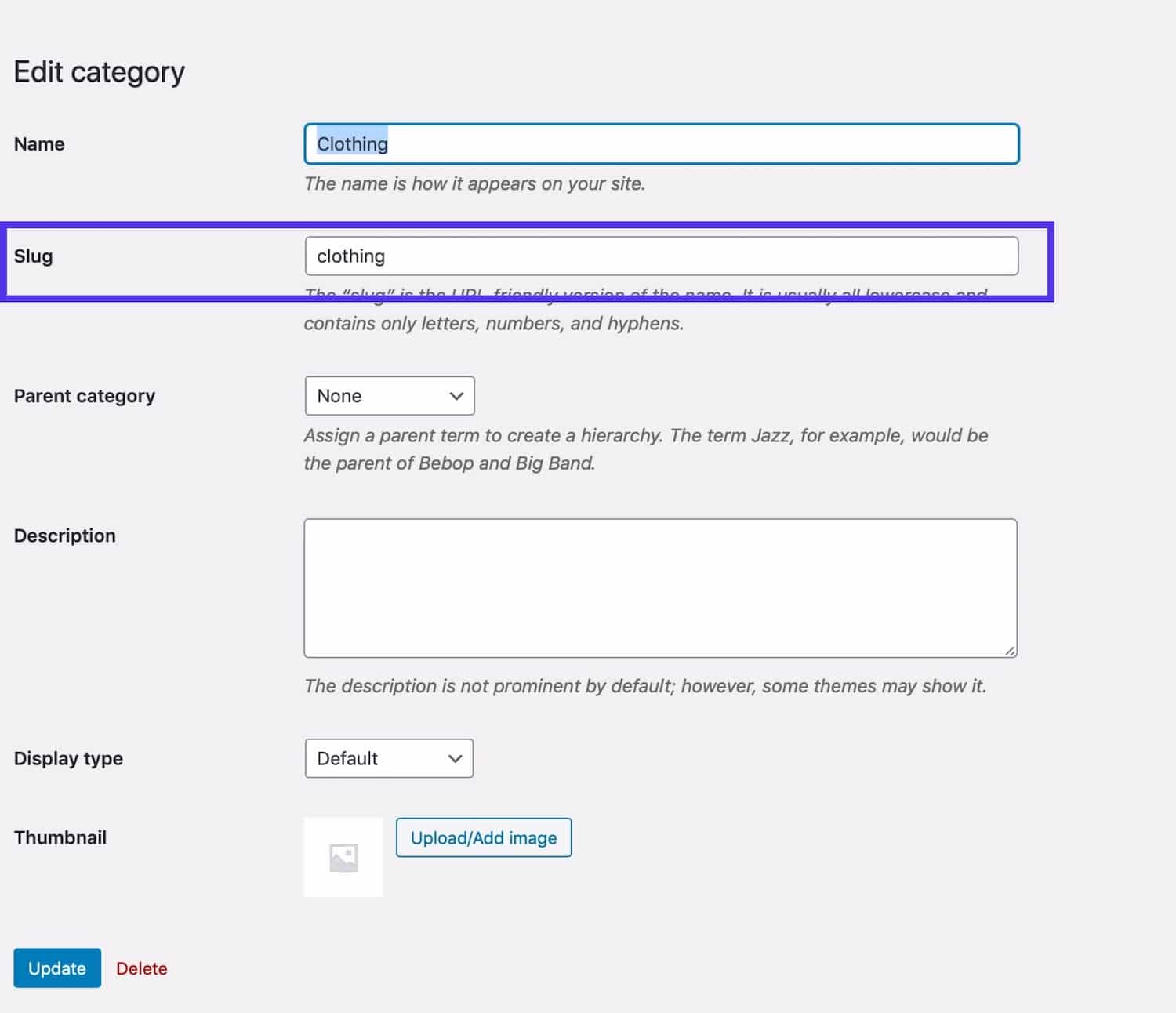Viewport: 1176px width, 1013px height.
Task: Expand the Display type chevron arrow
Action: click(453, 758)
